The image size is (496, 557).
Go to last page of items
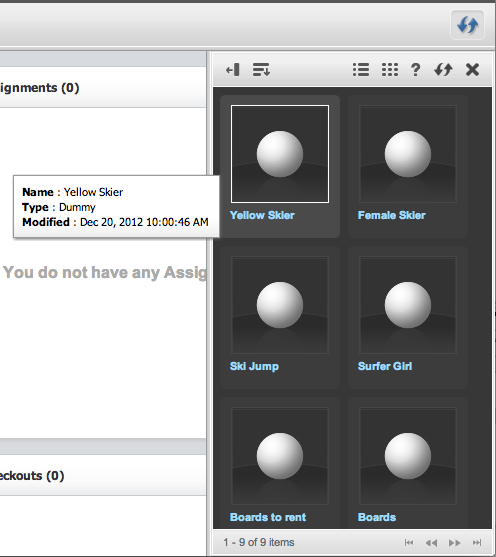tap(477, 542)
